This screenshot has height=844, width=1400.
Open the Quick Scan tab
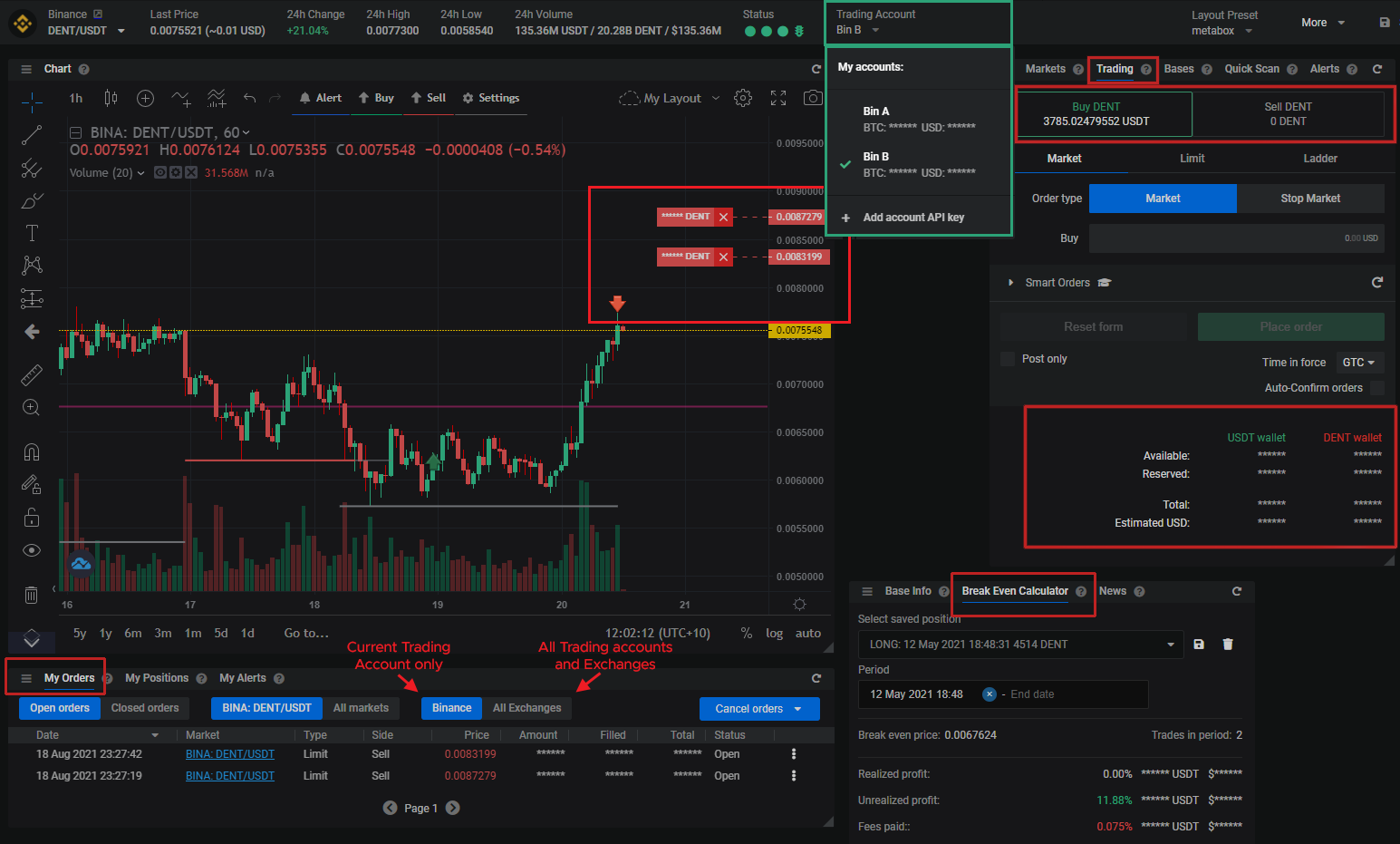click(x=1252, y=69)
